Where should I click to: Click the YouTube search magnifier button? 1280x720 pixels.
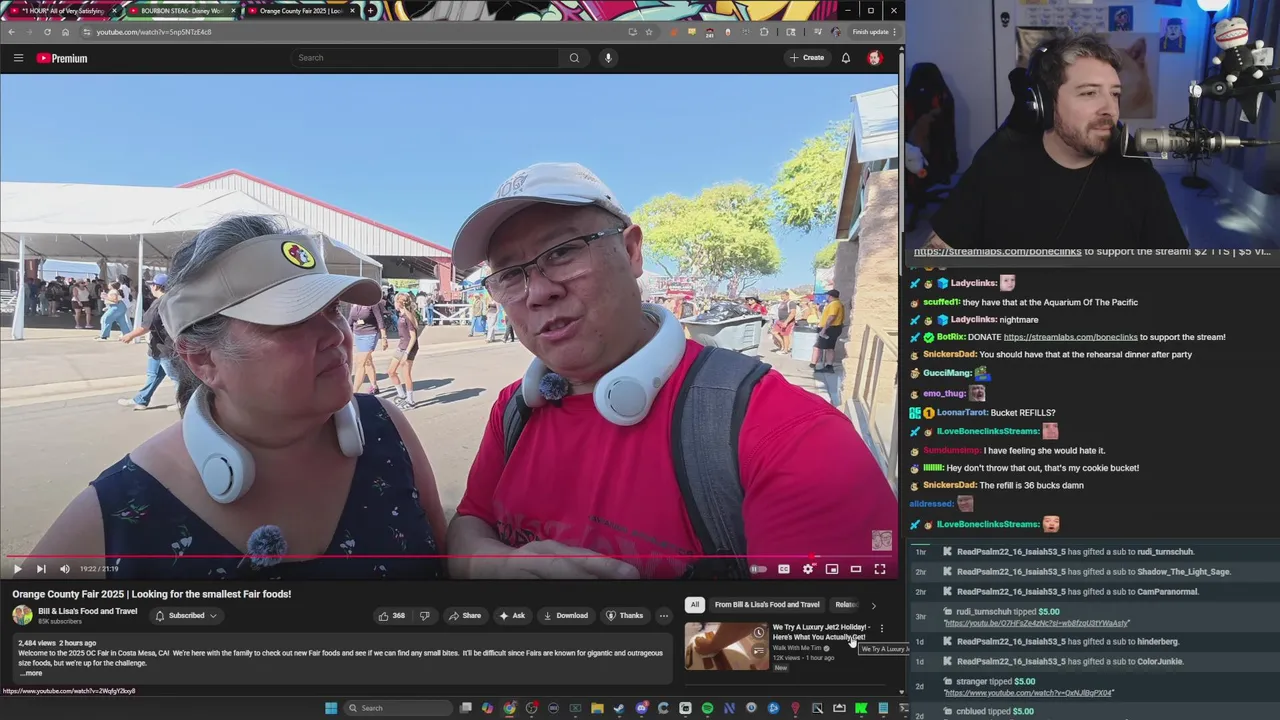click(x=574, y=58)
